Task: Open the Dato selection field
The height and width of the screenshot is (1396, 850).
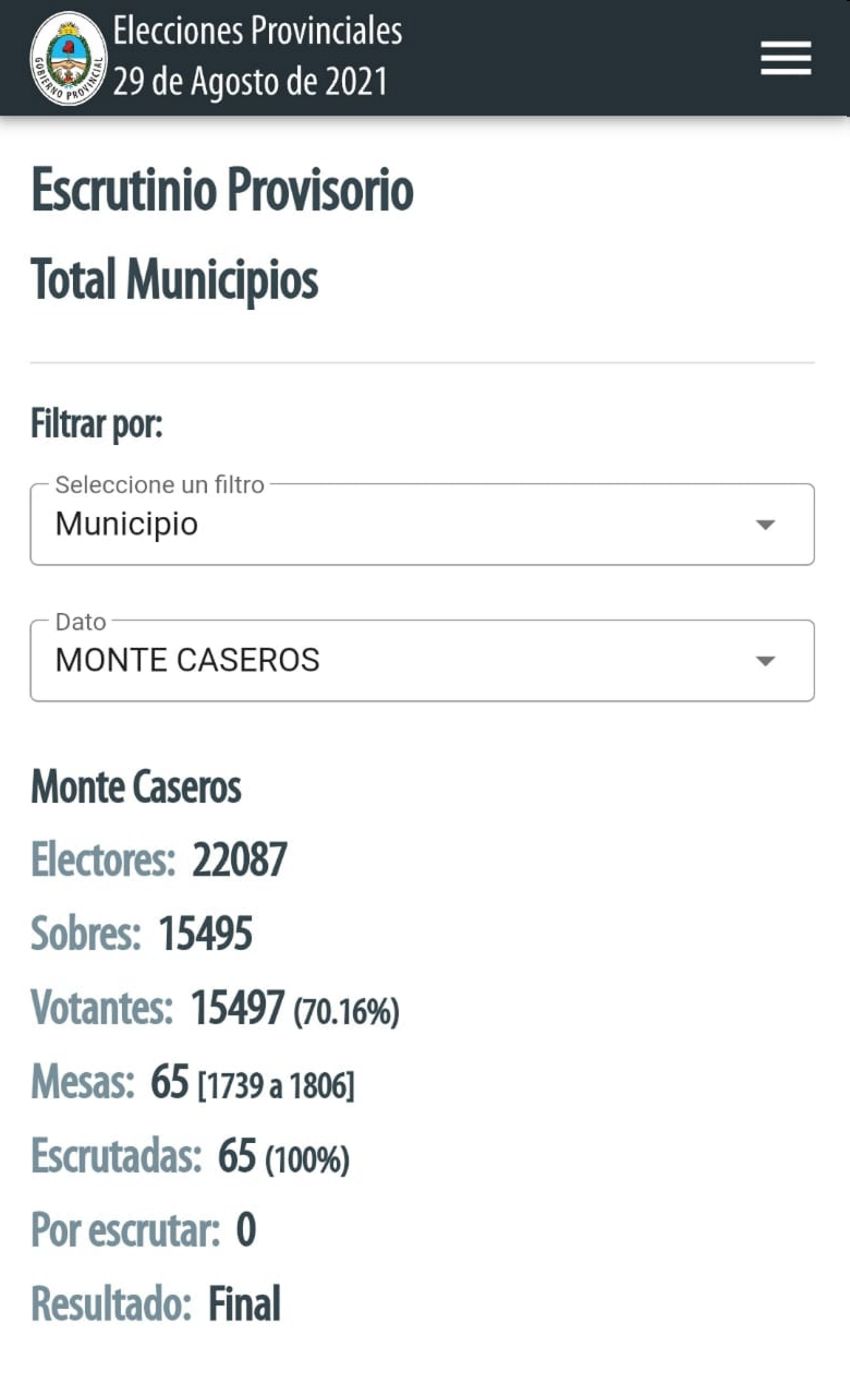Action: pos(422,660)
